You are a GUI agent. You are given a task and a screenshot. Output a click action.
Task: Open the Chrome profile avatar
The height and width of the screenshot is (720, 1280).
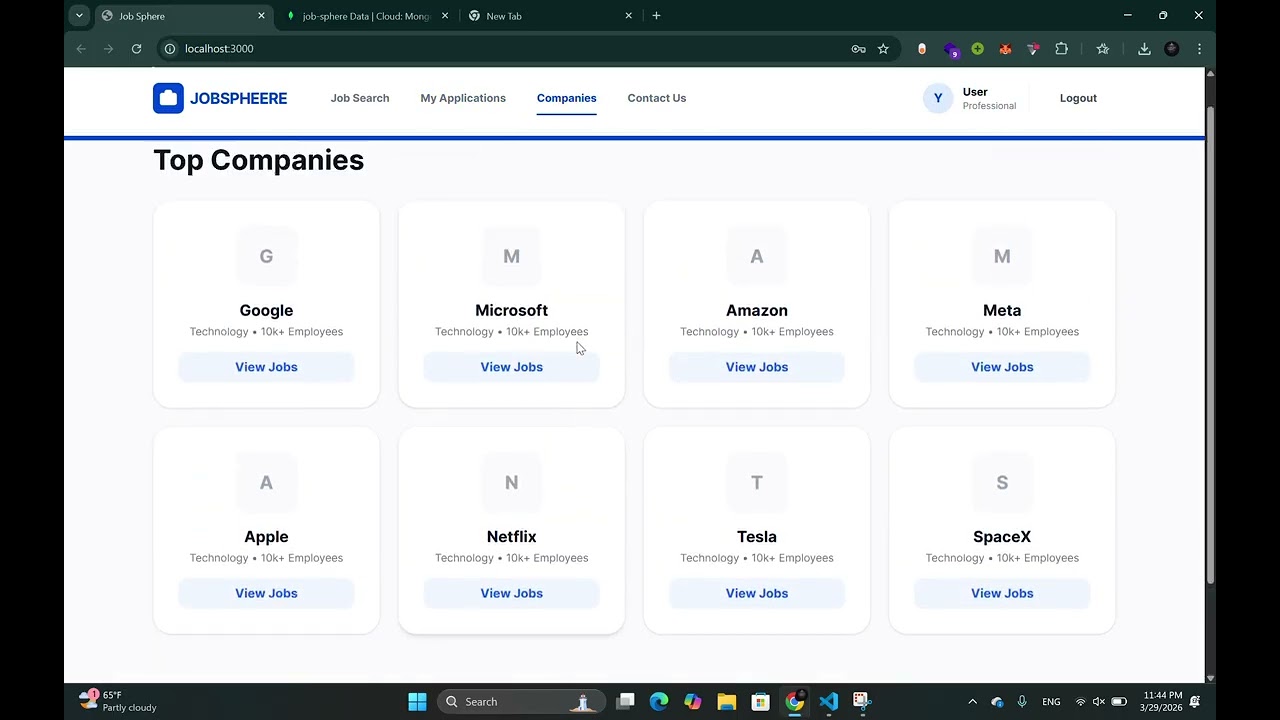coord(1172,48)
